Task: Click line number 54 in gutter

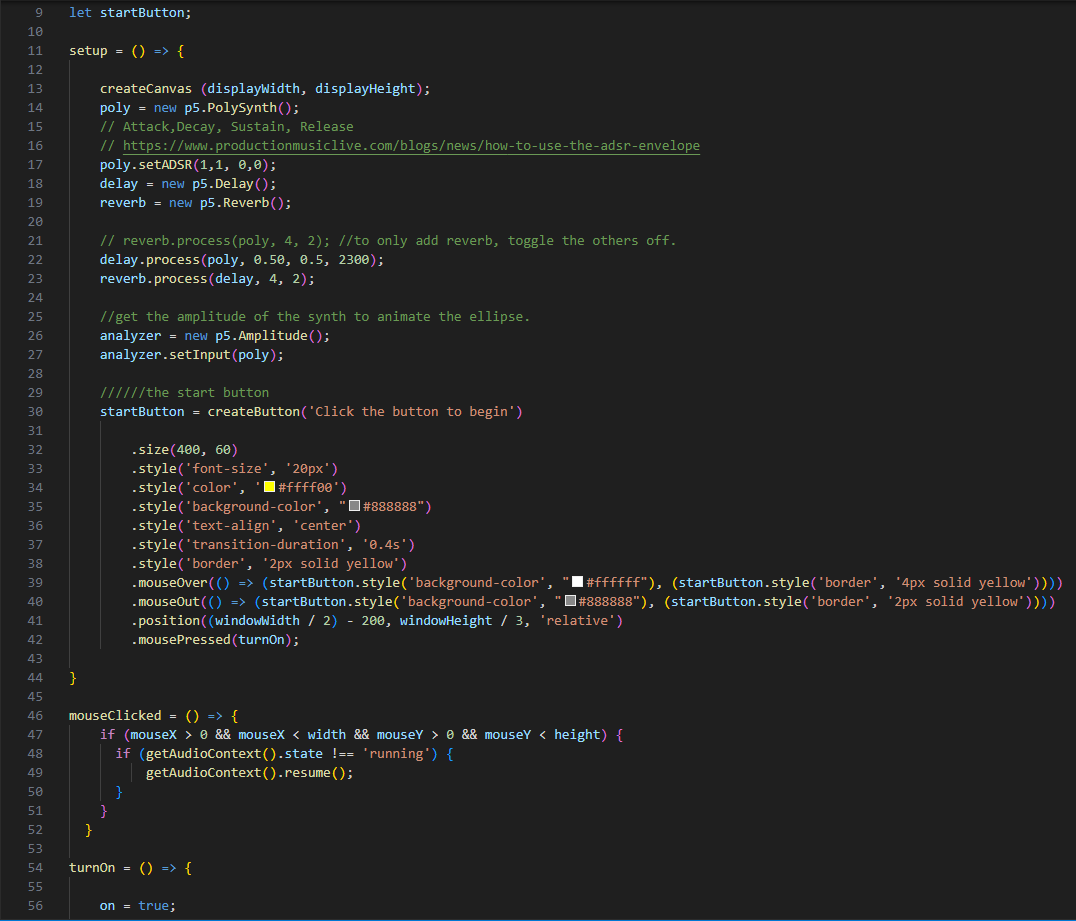Action: tap(35, 867)
